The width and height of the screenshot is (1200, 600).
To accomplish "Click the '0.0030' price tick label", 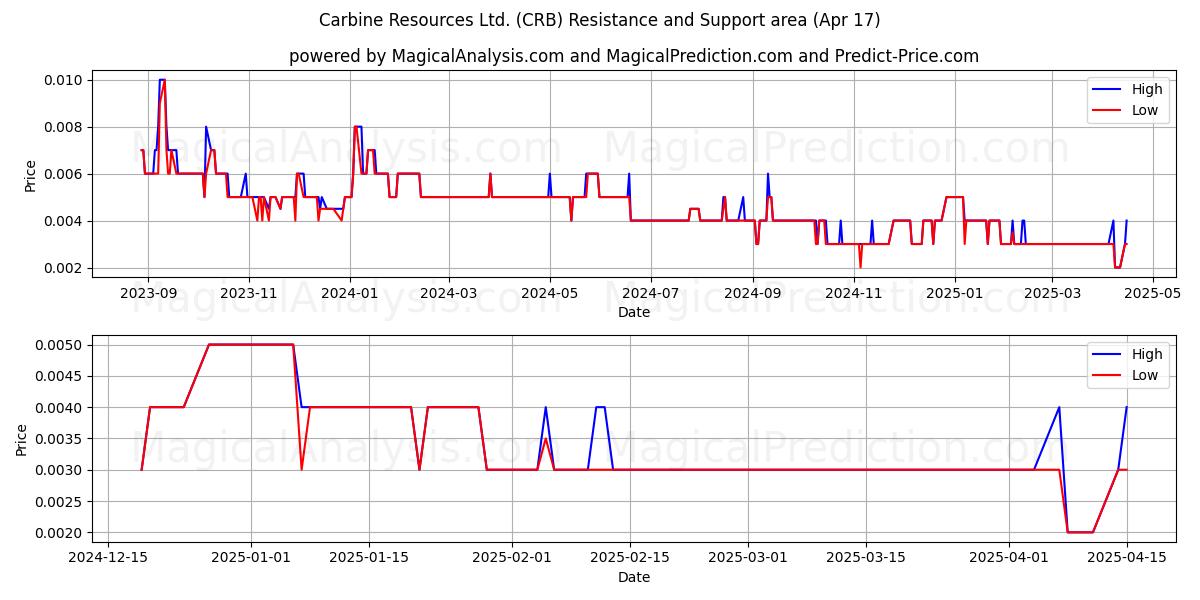I will tap(60, 470).
